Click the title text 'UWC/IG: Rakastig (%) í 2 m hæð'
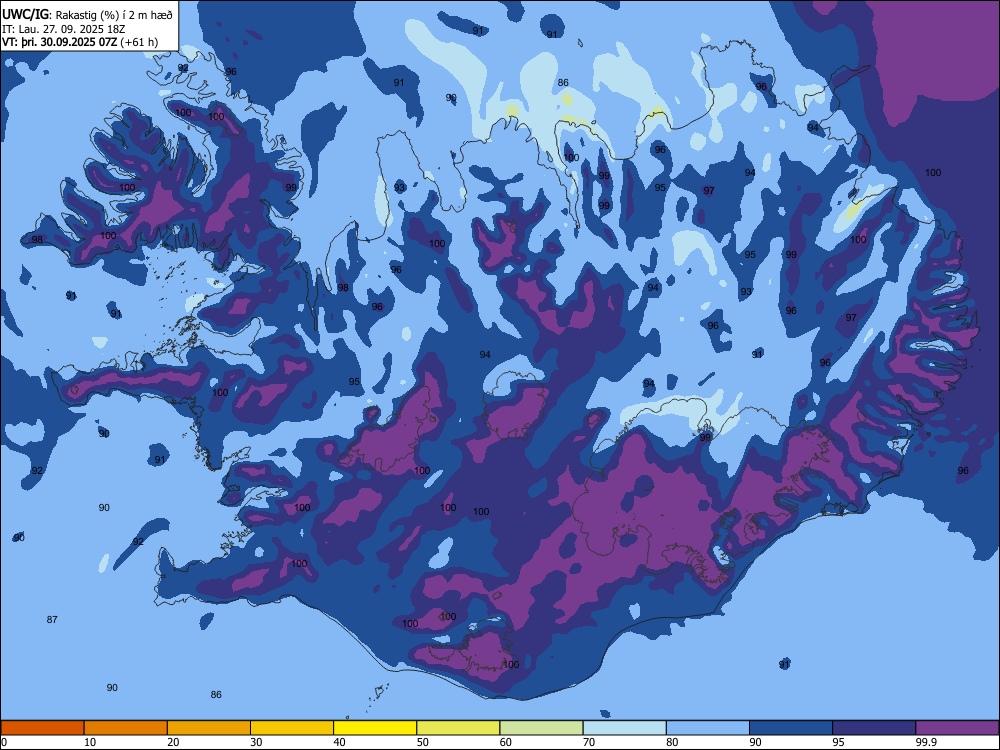Screen dimensions: 1000x750 87,14
